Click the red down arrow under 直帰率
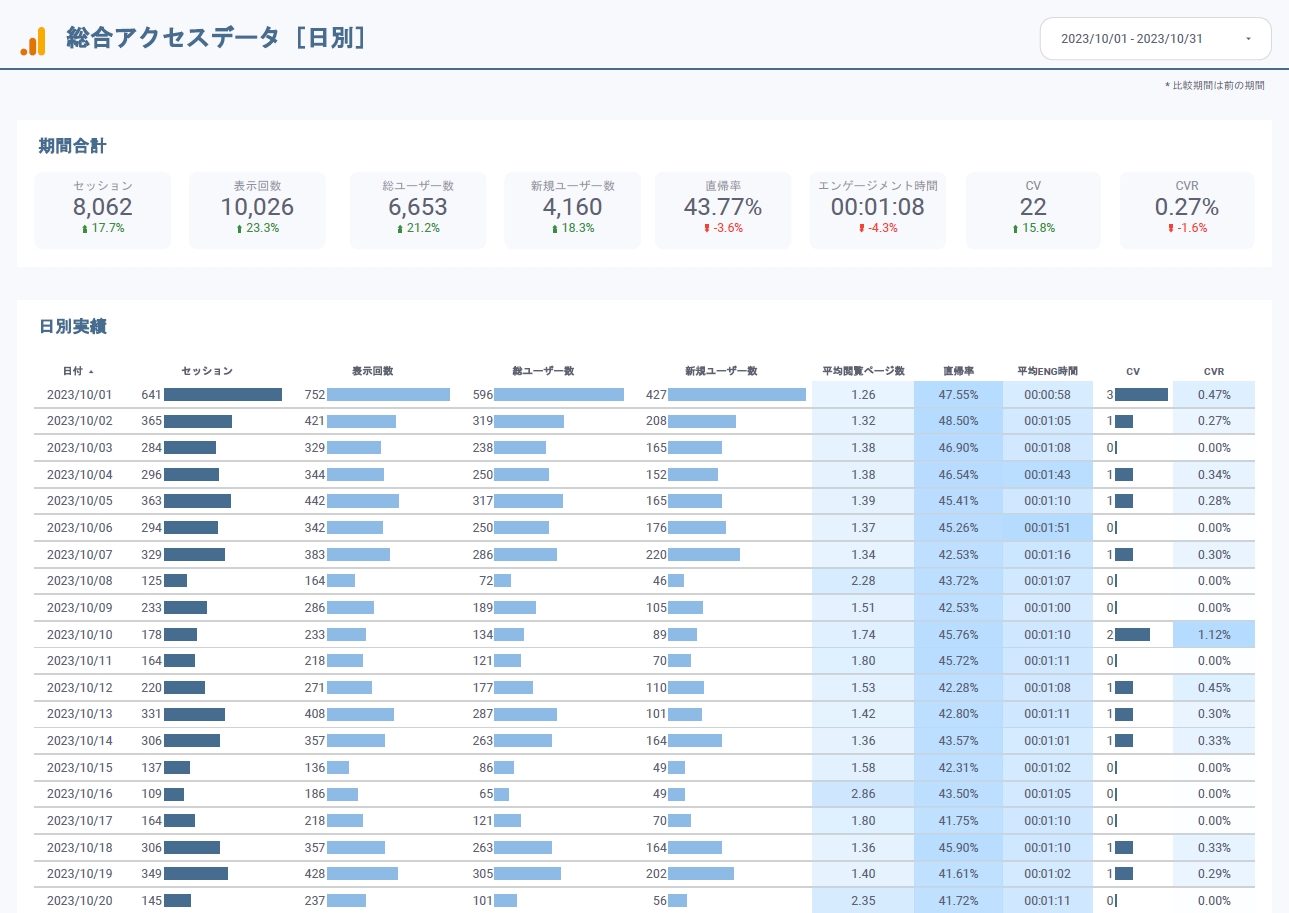1289x913 pixels. (x=706, y=229)
